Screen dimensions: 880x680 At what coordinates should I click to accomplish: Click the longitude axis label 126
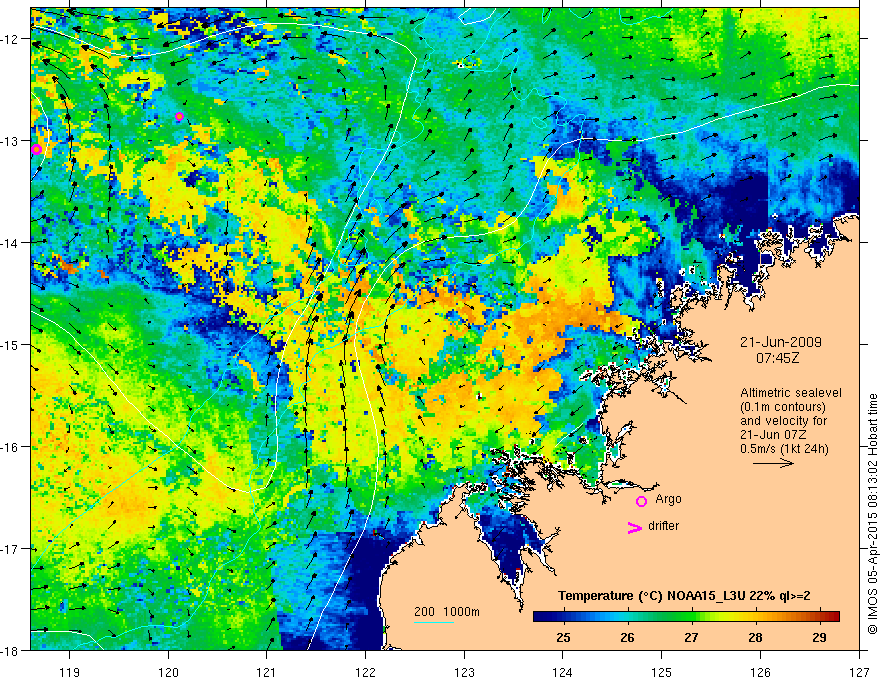760,672
